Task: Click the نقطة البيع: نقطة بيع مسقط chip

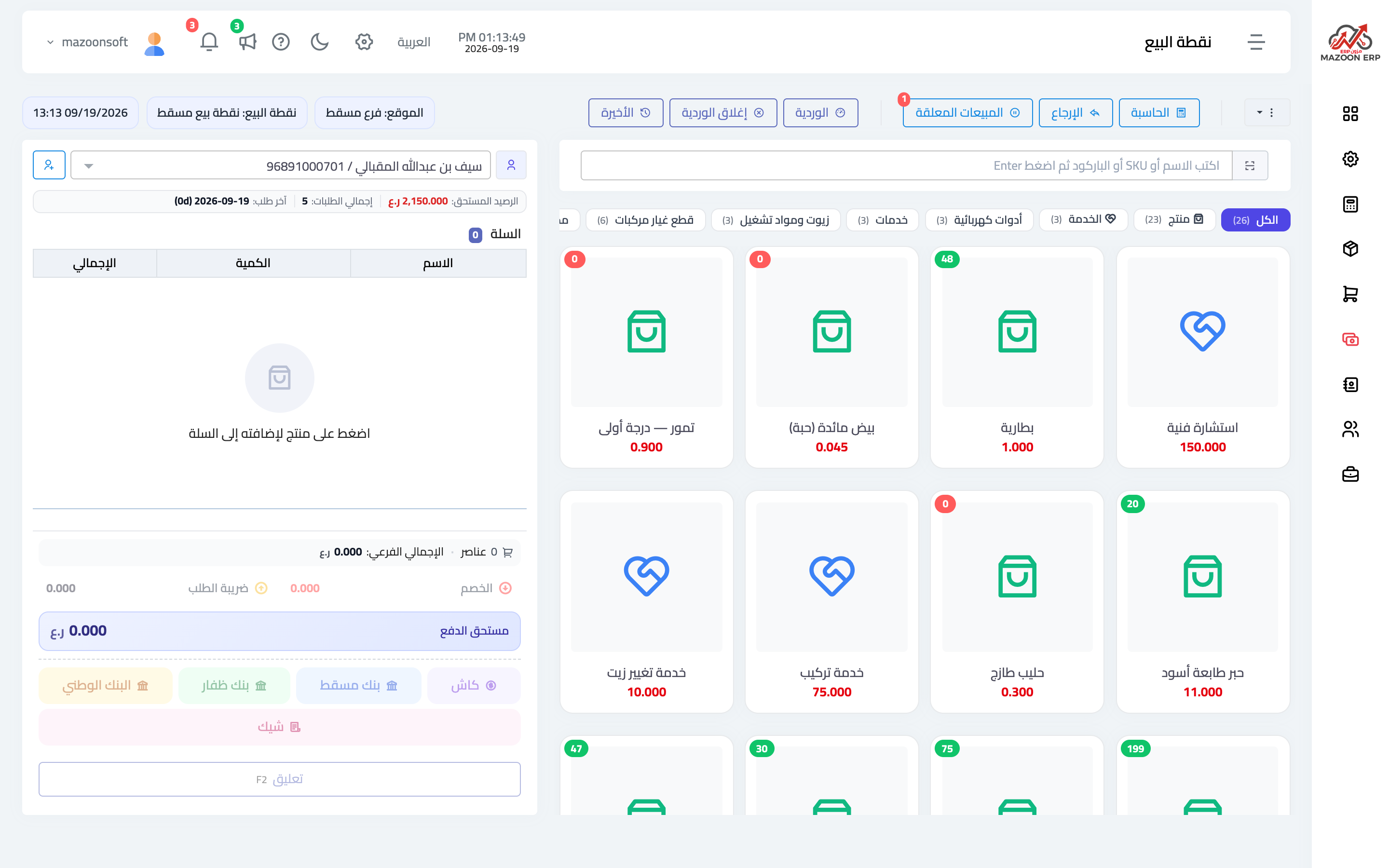Action: [227, 112]
